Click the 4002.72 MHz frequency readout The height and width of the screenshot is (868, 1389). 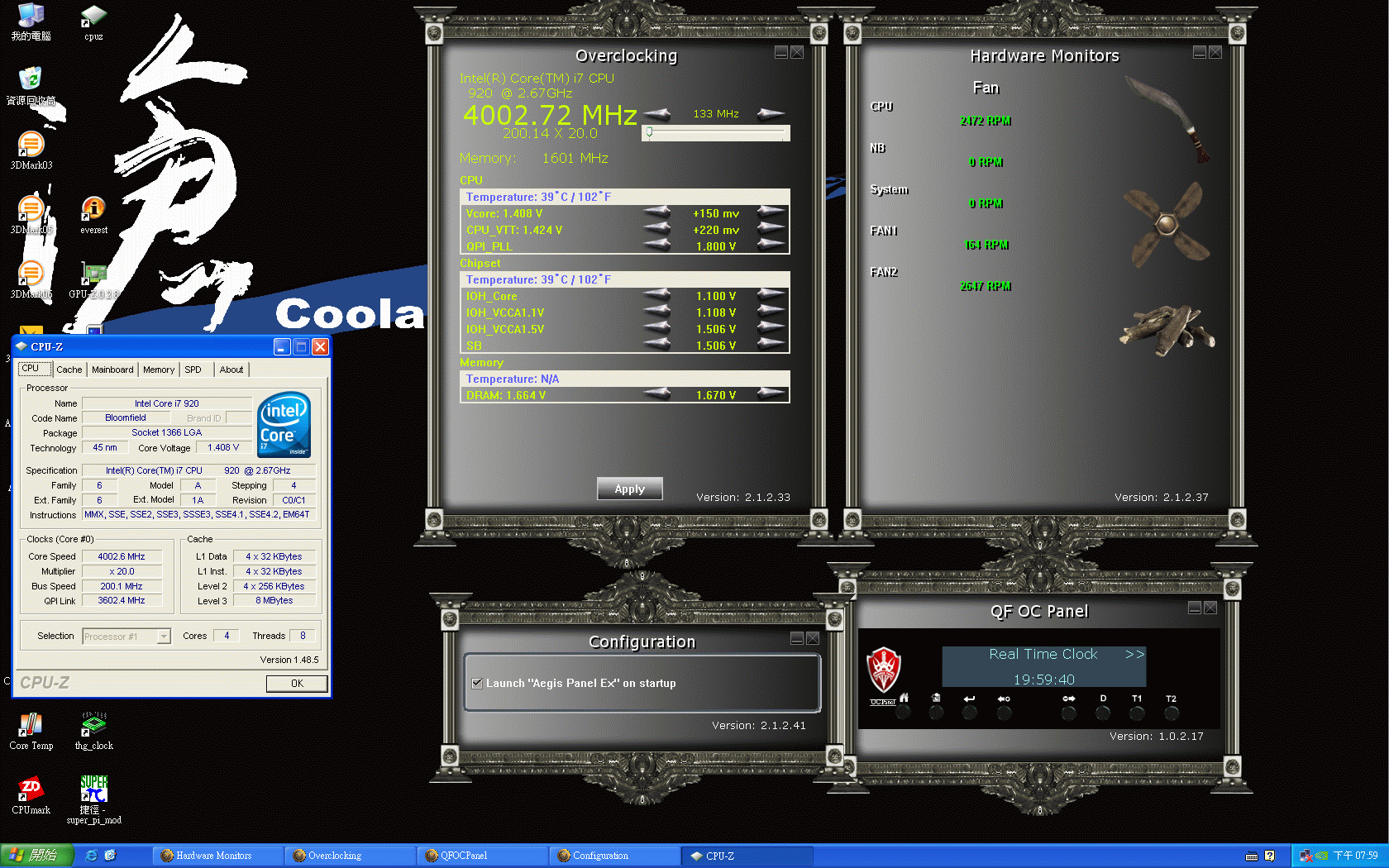551,115
